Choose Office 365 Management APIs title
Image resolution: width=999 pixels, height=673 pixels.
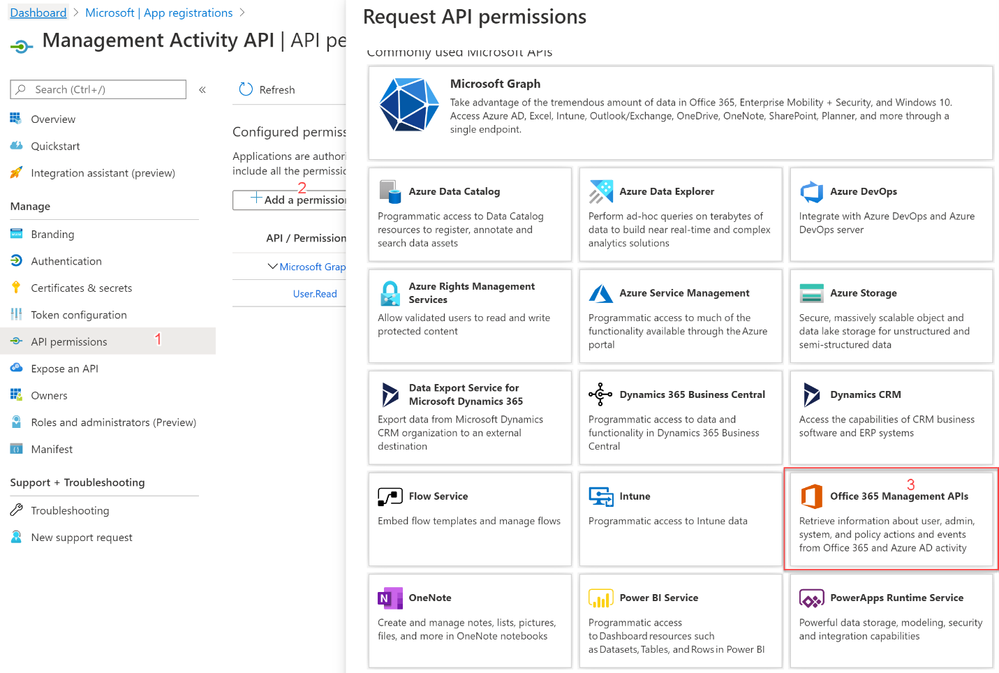(899, 496)
